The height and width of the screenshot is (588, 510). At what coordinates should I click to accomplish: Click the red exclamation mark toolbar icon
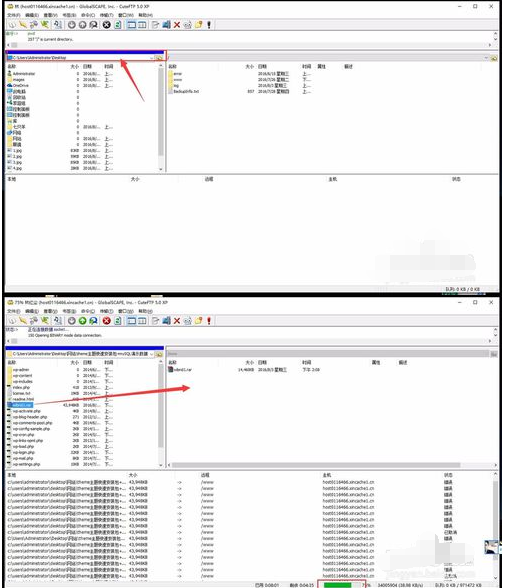tap(209, 321)
